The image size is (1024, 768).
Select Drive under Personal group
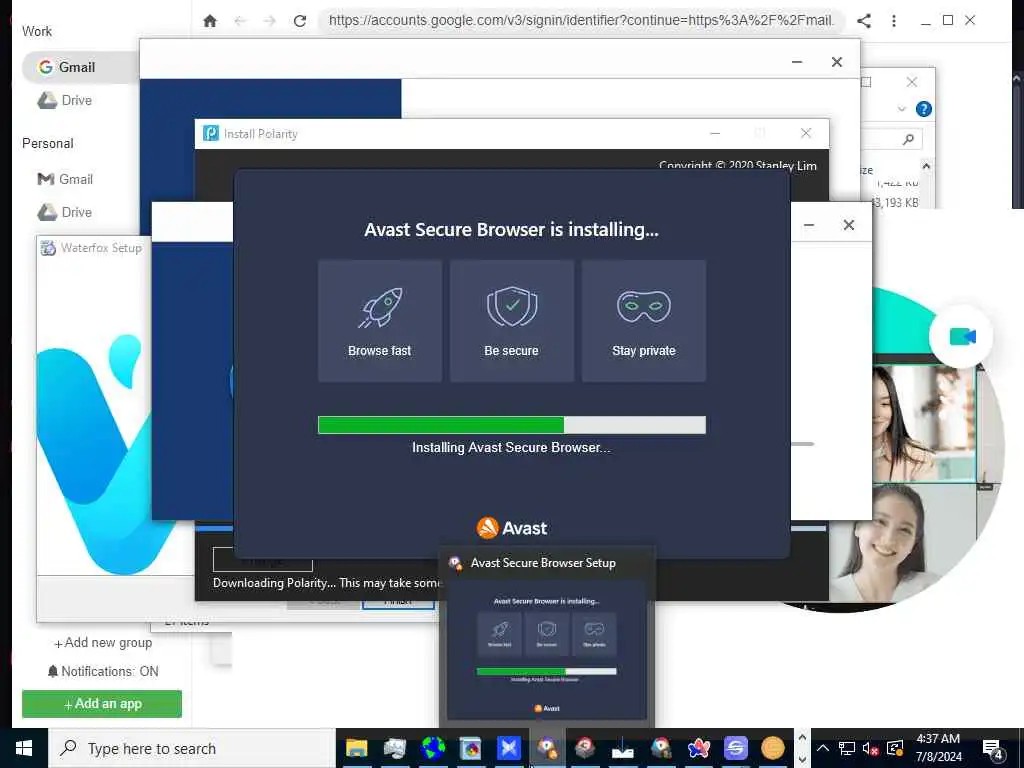click(x=65, y=212)
